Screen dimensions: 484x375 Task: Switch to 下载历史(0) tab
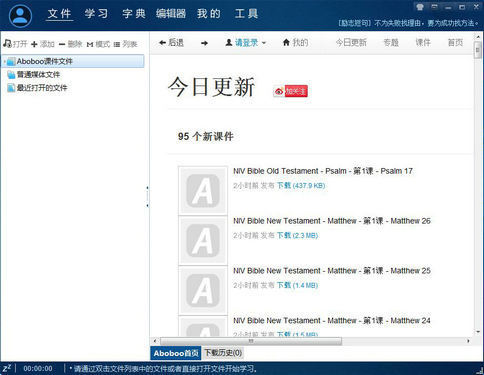(223, 353)
